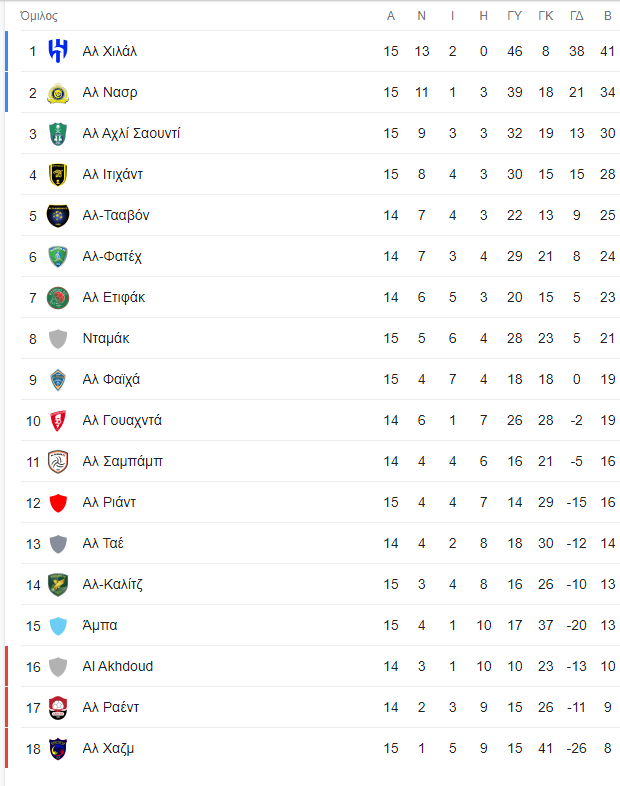
Task: Click the Αλ-Καλίτζ green badge
Action: point(58,584)
